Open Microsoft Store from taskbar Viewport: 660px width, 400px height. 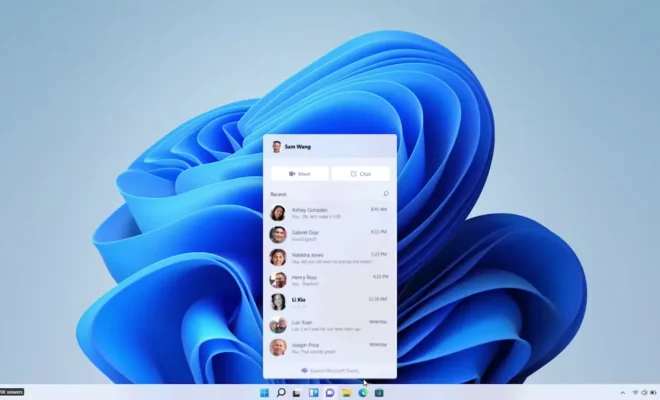(379, 393)
